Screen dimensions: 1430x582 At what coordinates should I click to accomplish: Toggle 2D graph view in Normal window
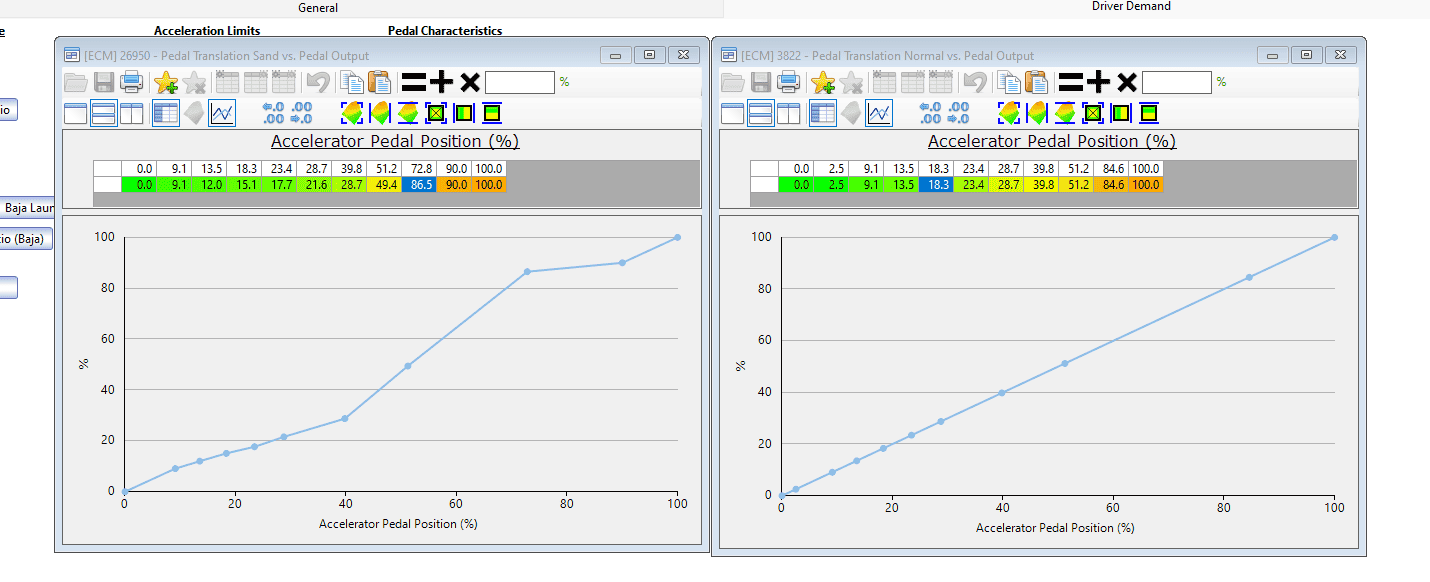(879, 113)
